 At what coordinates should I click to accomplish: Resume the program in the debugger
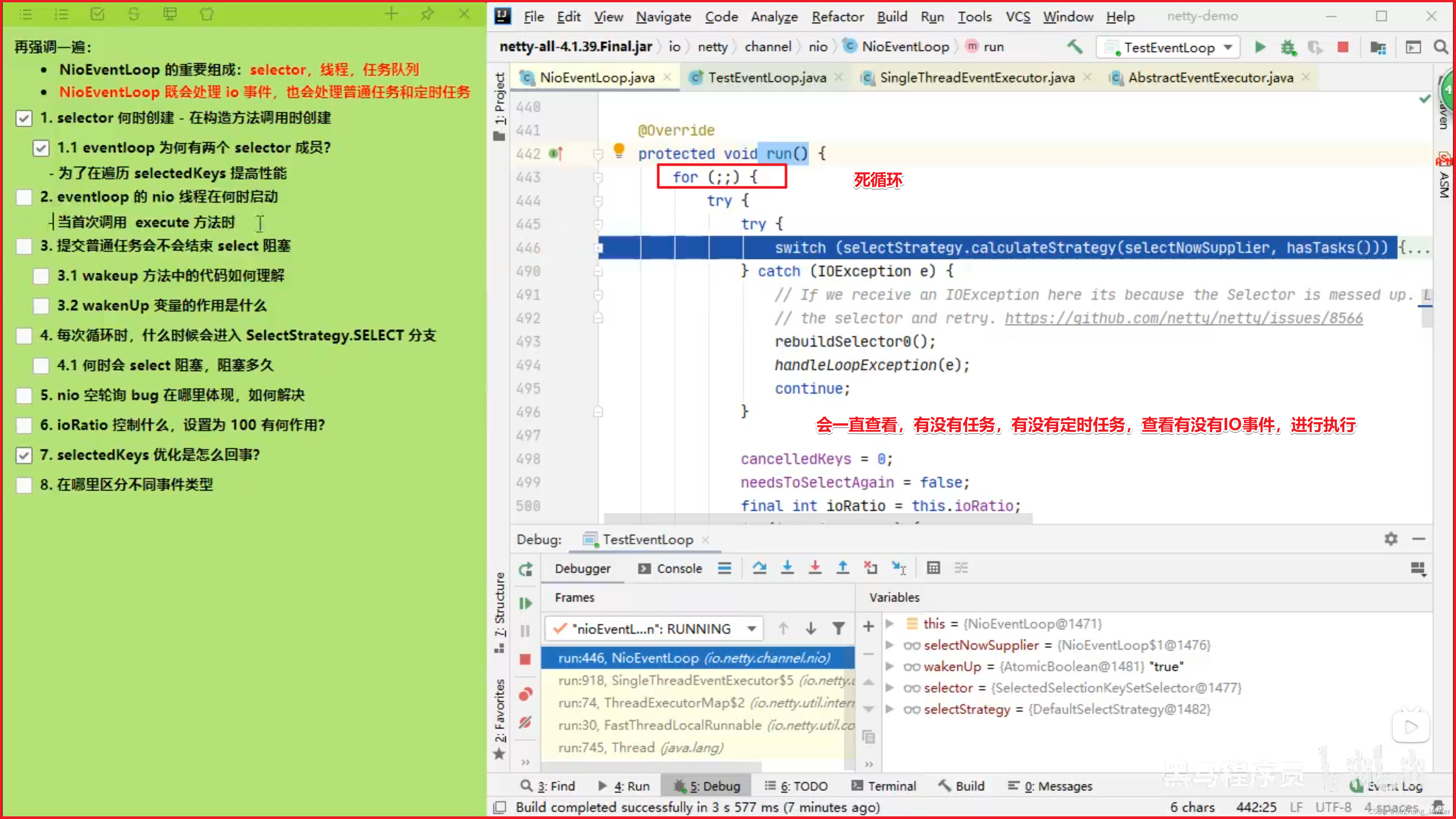526,604
